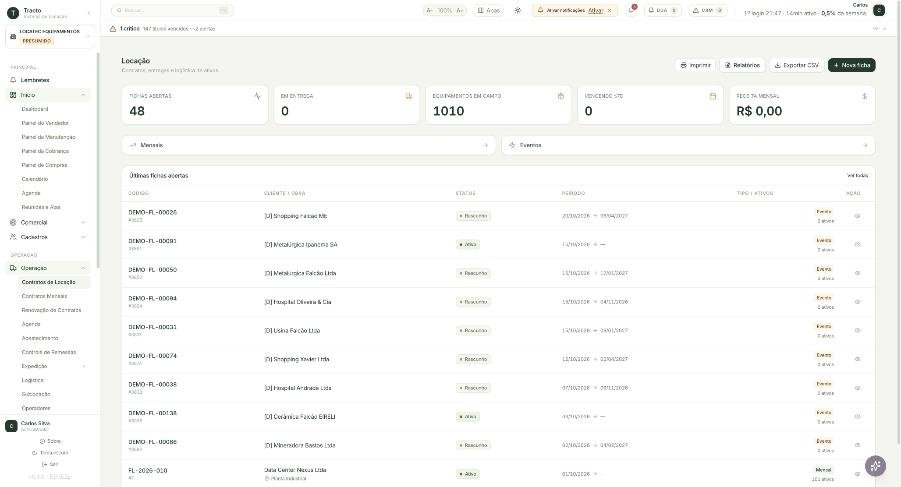
Task: Open the Tracto workspace chevron
Action: 88,13
